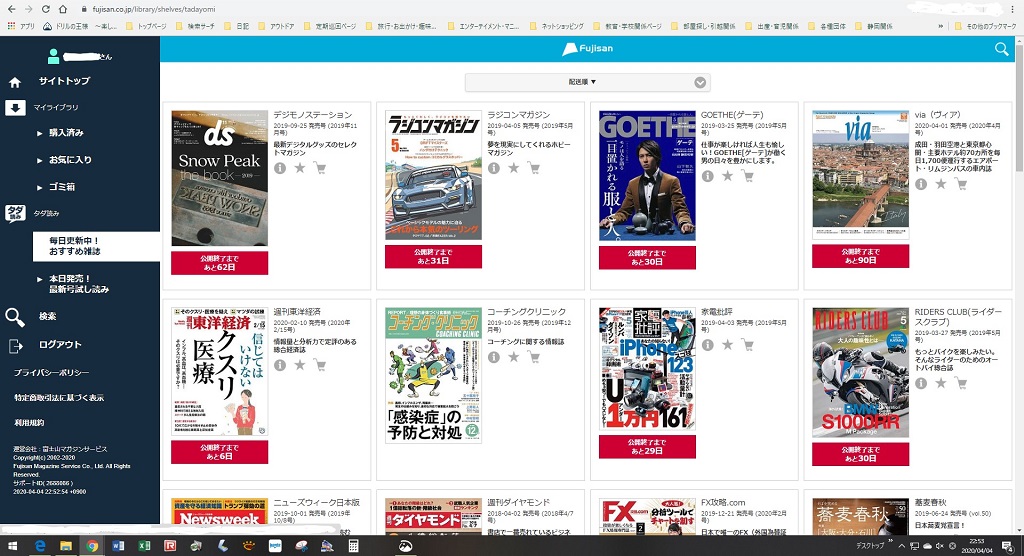Viewport: 1024px width, 556px height.
Task: Add 家電批評 to cart
Action: (x=748, y=345)
